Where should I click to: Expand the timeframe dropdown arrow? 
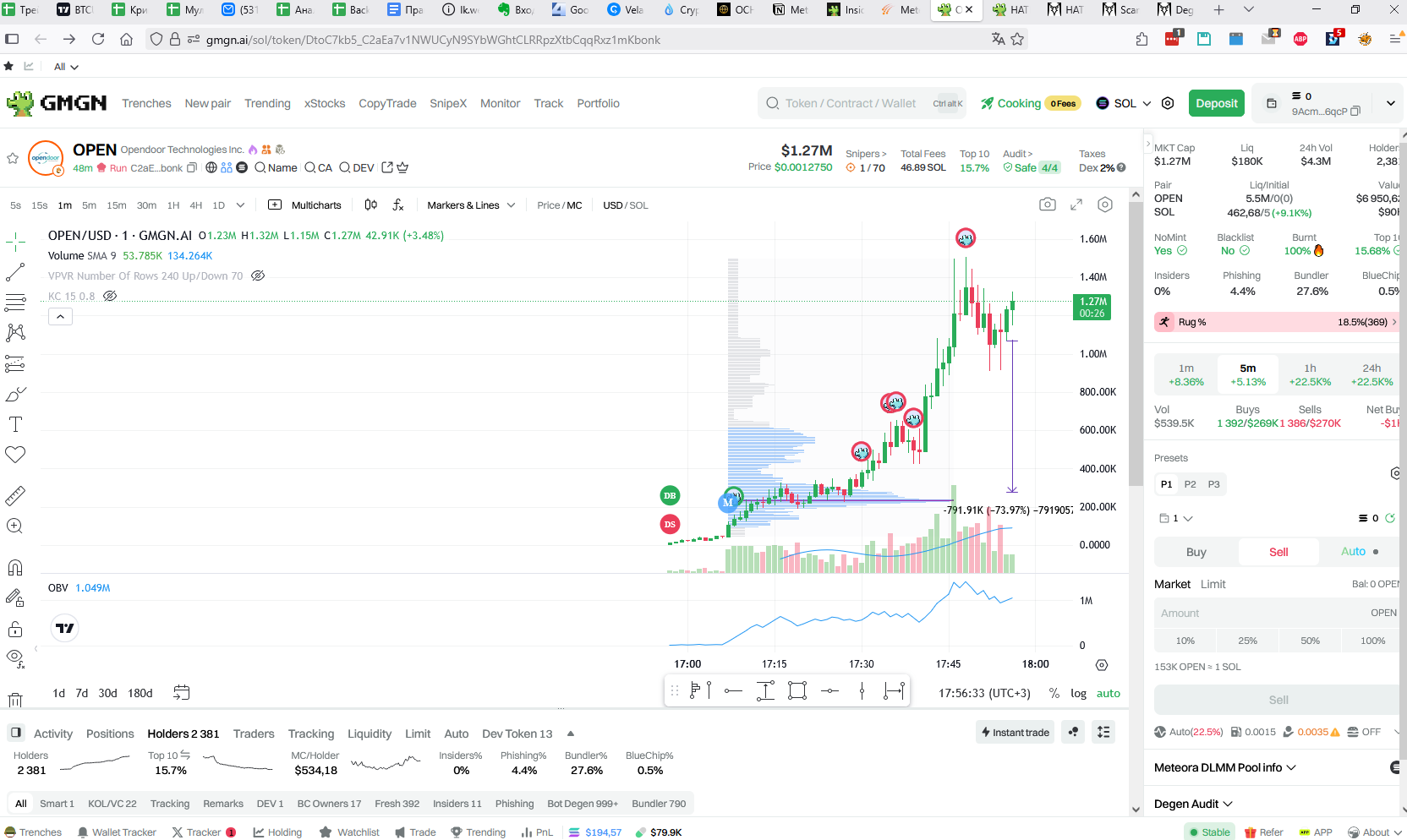(240, 205)
